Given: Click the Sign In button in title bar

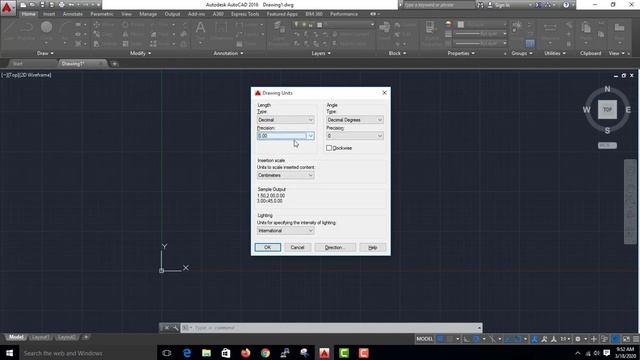Looking at the screenshot, I should coord(499,5).
